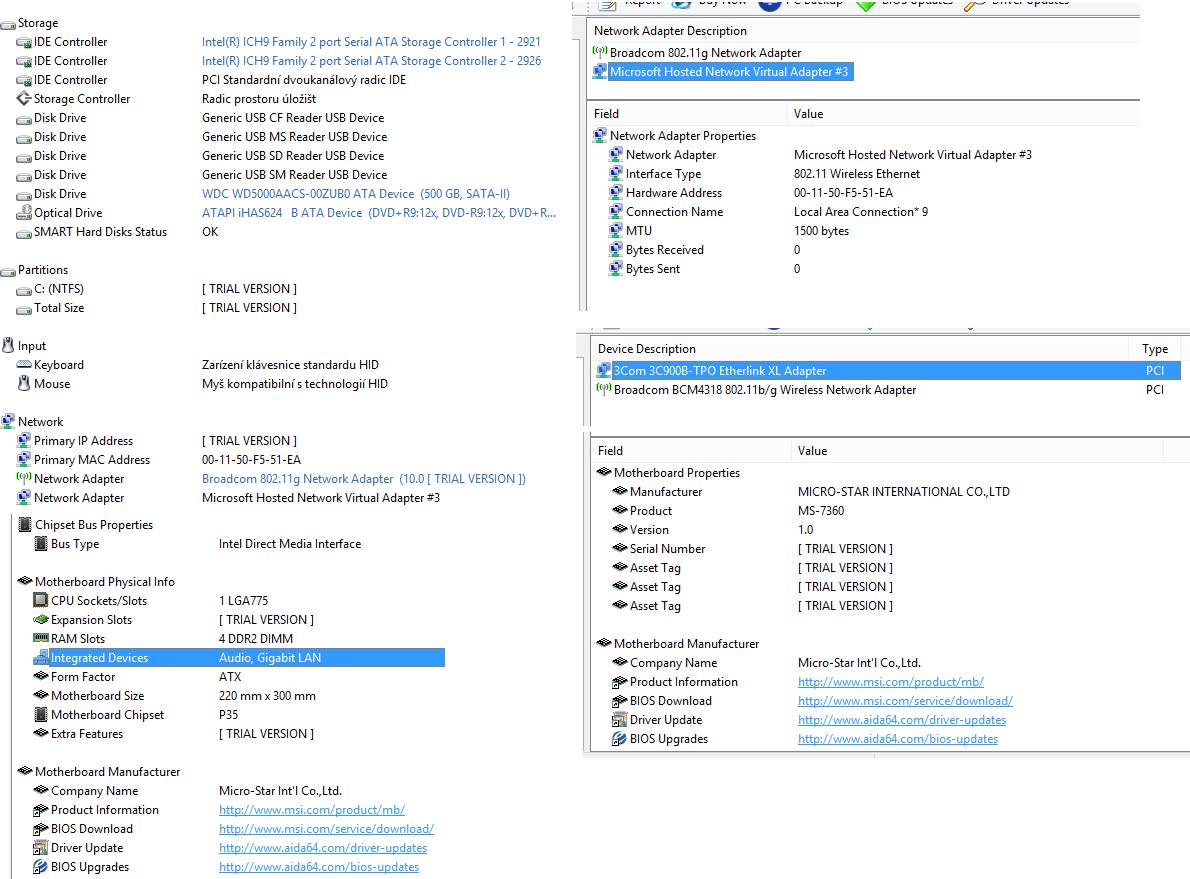Click the Total Size row icon

click(x=24, y=308)
